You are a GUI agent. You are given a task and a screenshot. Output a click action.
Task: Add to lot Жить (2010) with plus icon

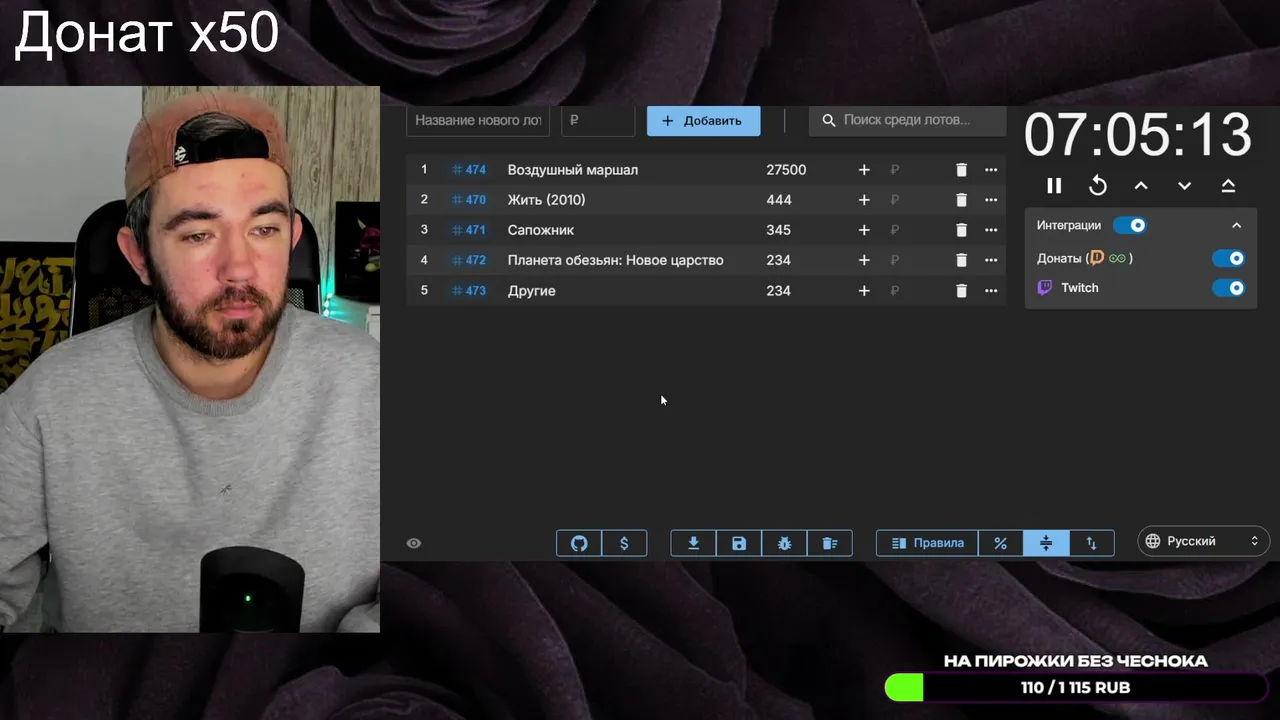click(864, 200)
